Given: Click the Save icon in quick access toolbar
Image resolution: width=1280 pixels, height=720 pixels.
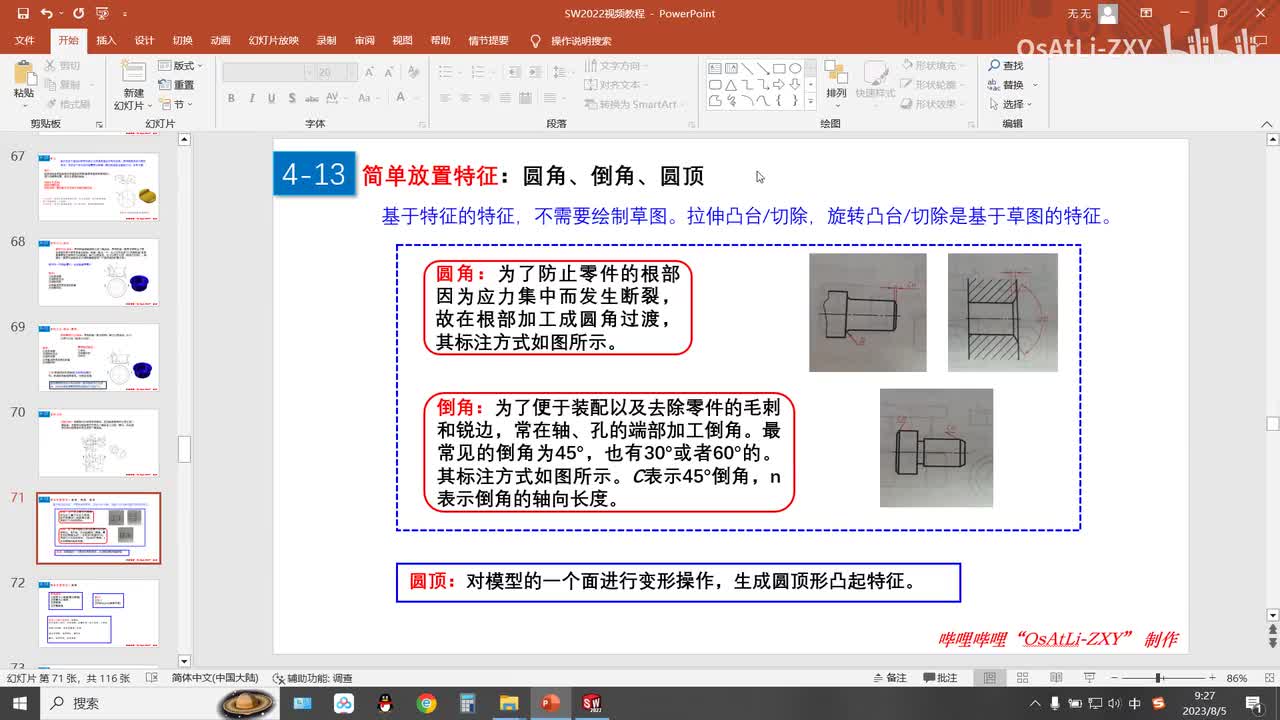Looking at the screenshot, I should pyautogui.click(x=22, y=14).
